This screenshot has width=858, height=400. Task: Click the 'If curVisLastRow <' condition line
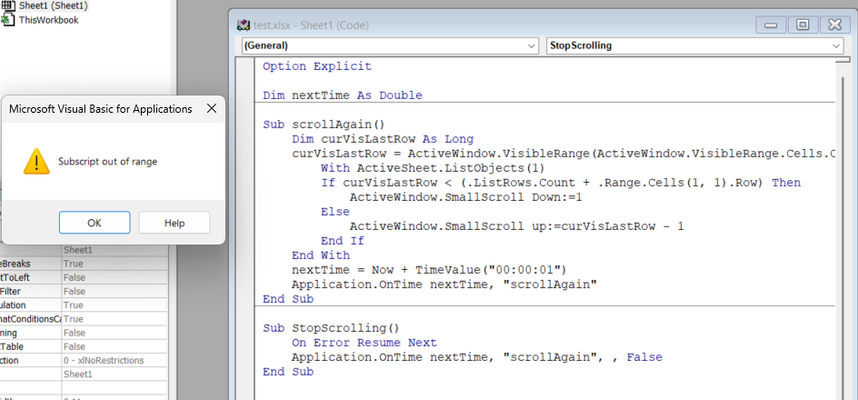(x=560, y=183)
